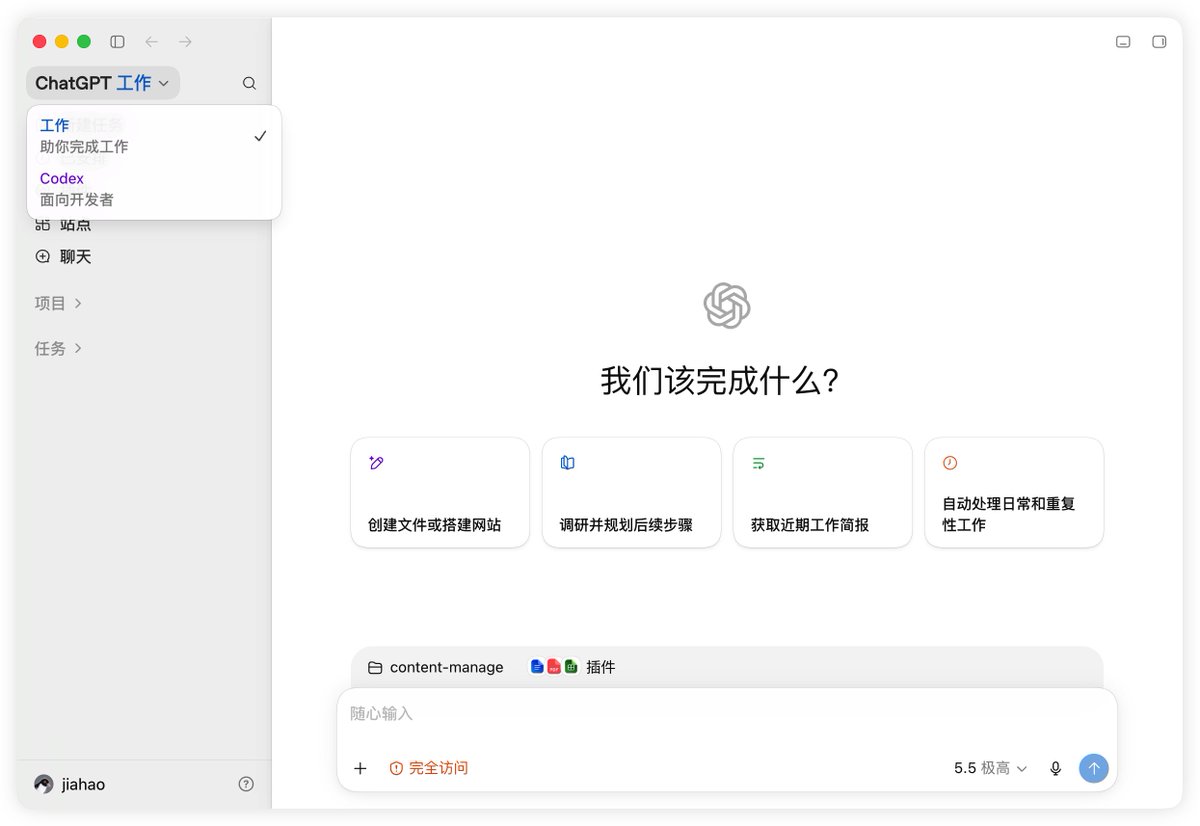Click the ChatGPT logo in the center
This screenshot has height=826, width=1200.
click(727, 306)
